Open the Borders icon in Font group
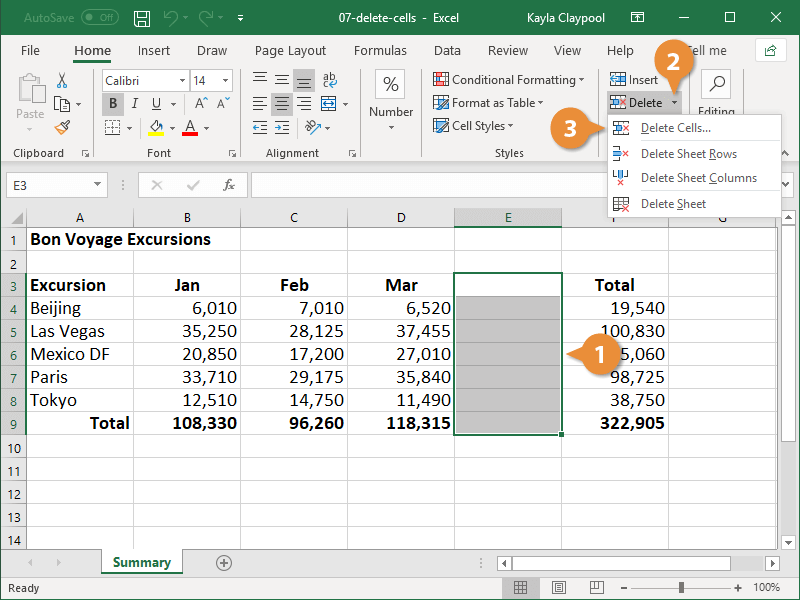The image size is (800, 600). coord(112,128)
